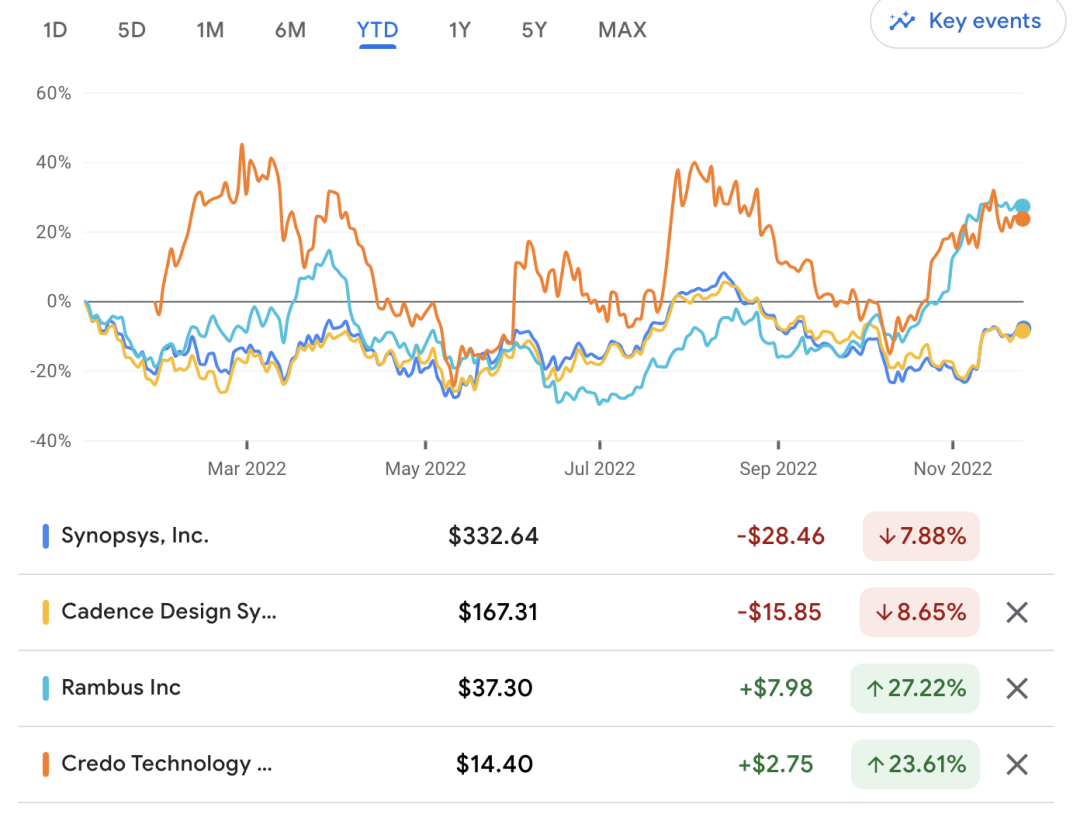
Task: Click the Rambus price $37.30
Action: (495, 688)
